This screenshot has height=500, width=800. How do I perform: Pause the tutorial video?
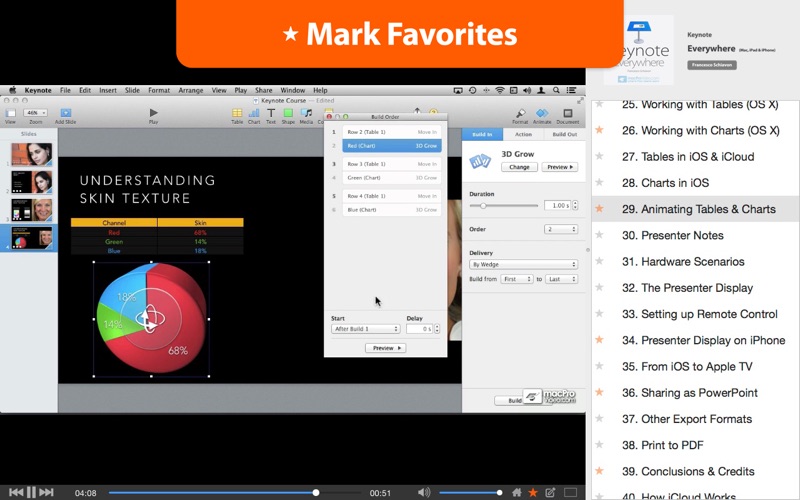click(31, 492)
